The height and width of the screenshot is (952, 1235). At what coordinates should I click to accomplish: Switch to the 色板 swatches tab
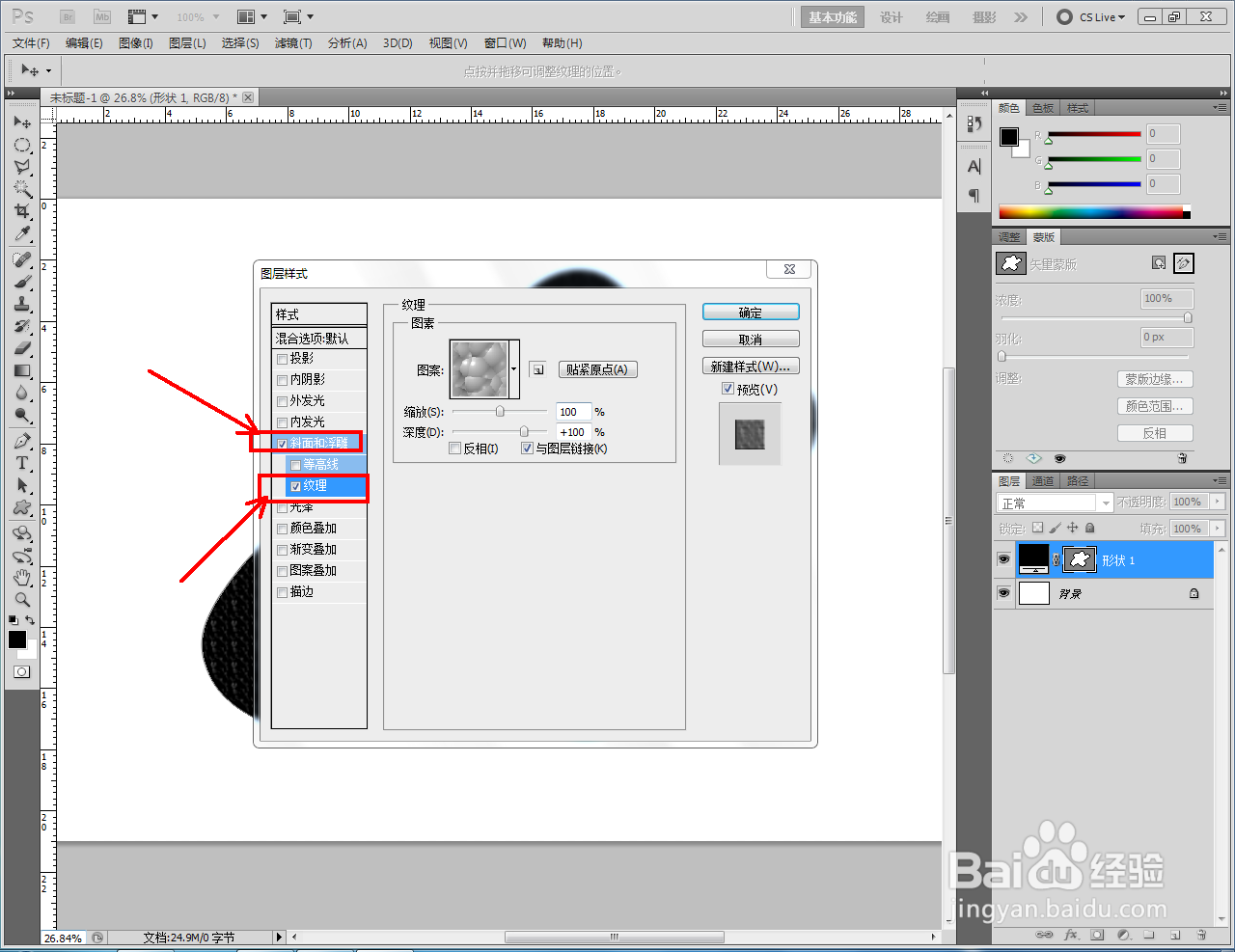(x=1043, y=108)
